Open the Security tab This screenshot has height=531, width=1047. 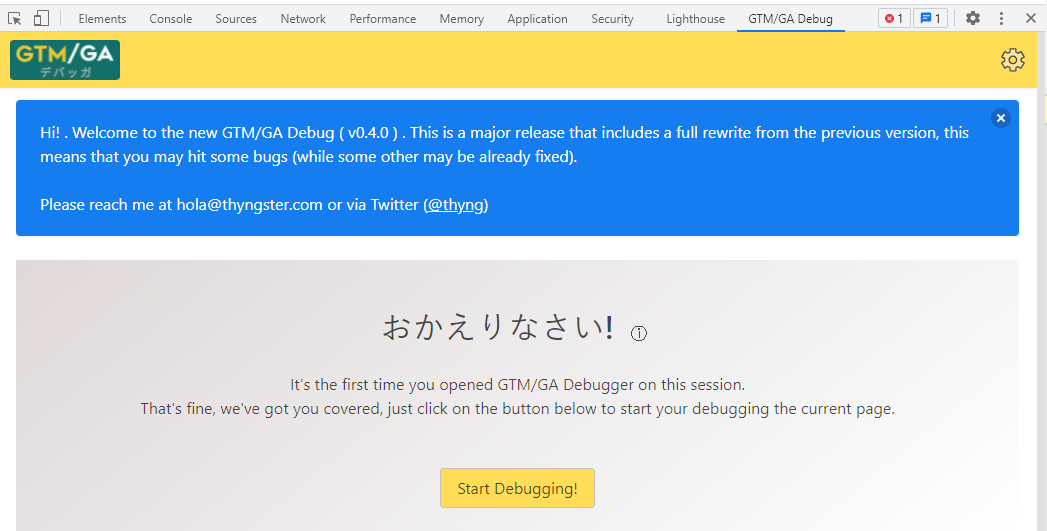(x=612, y=19)
